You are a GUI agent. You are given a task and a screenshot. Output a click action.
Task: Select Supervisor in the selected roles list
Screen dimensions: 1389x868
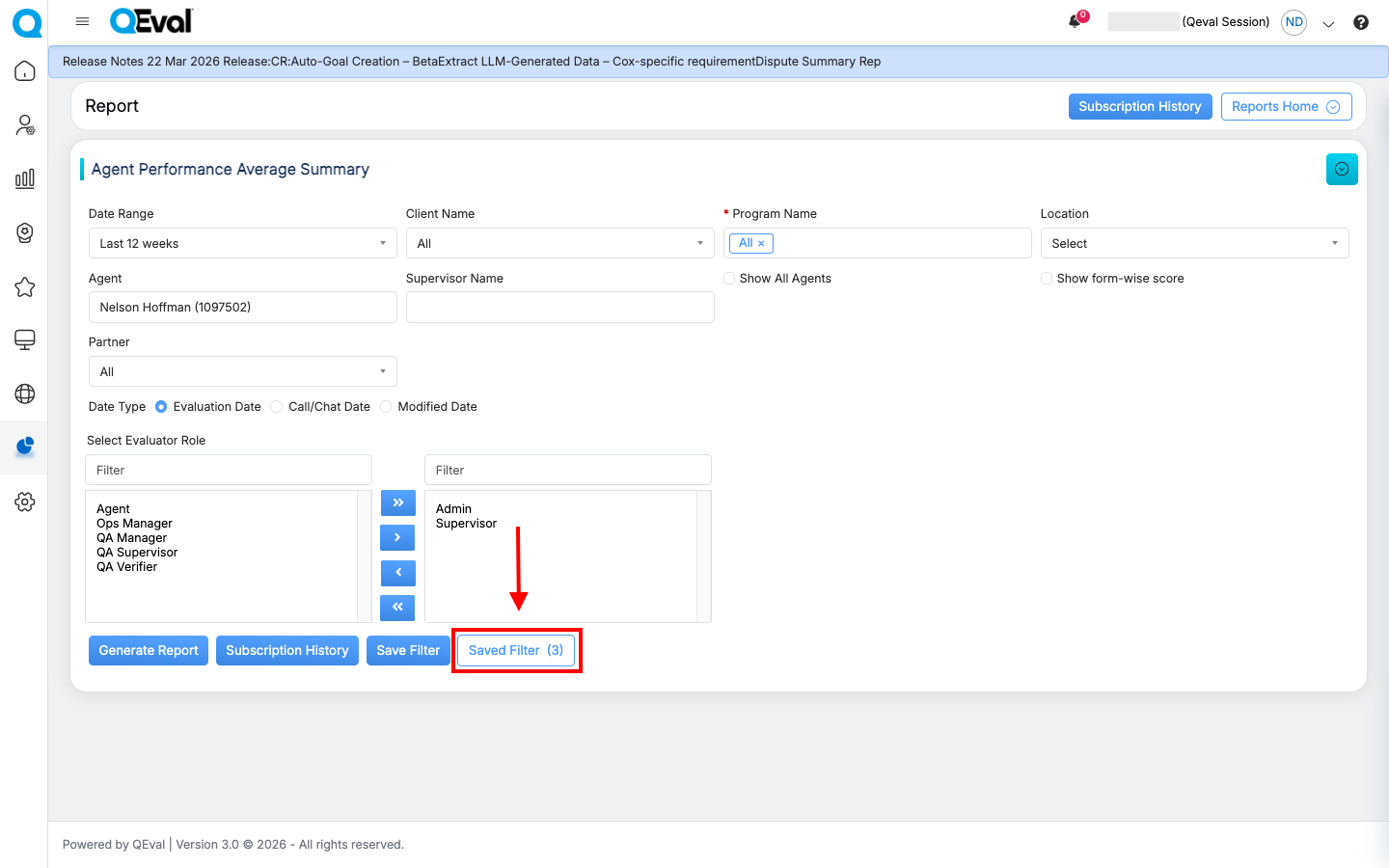466,524
